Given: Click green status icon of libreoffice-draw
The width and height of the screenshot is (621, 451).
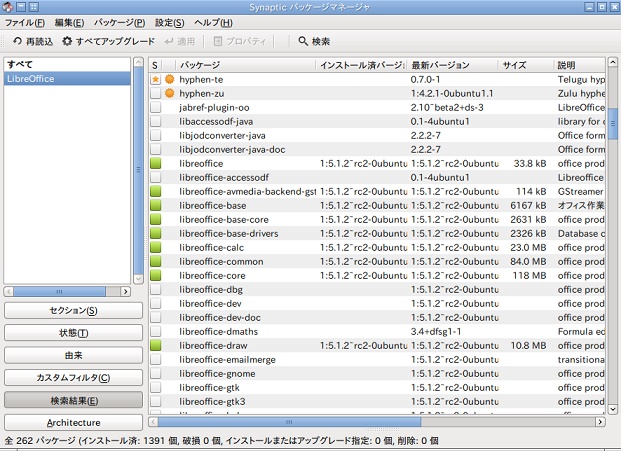Looking at the screenshot, I should [x=156, y=345].
